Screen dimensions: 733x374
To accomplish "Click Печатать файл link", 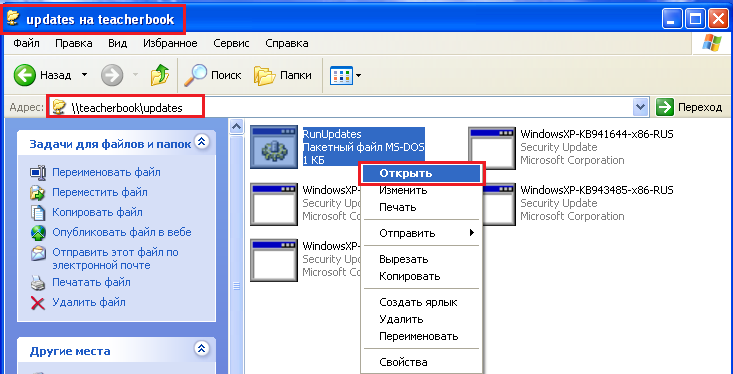I will 91,282.
